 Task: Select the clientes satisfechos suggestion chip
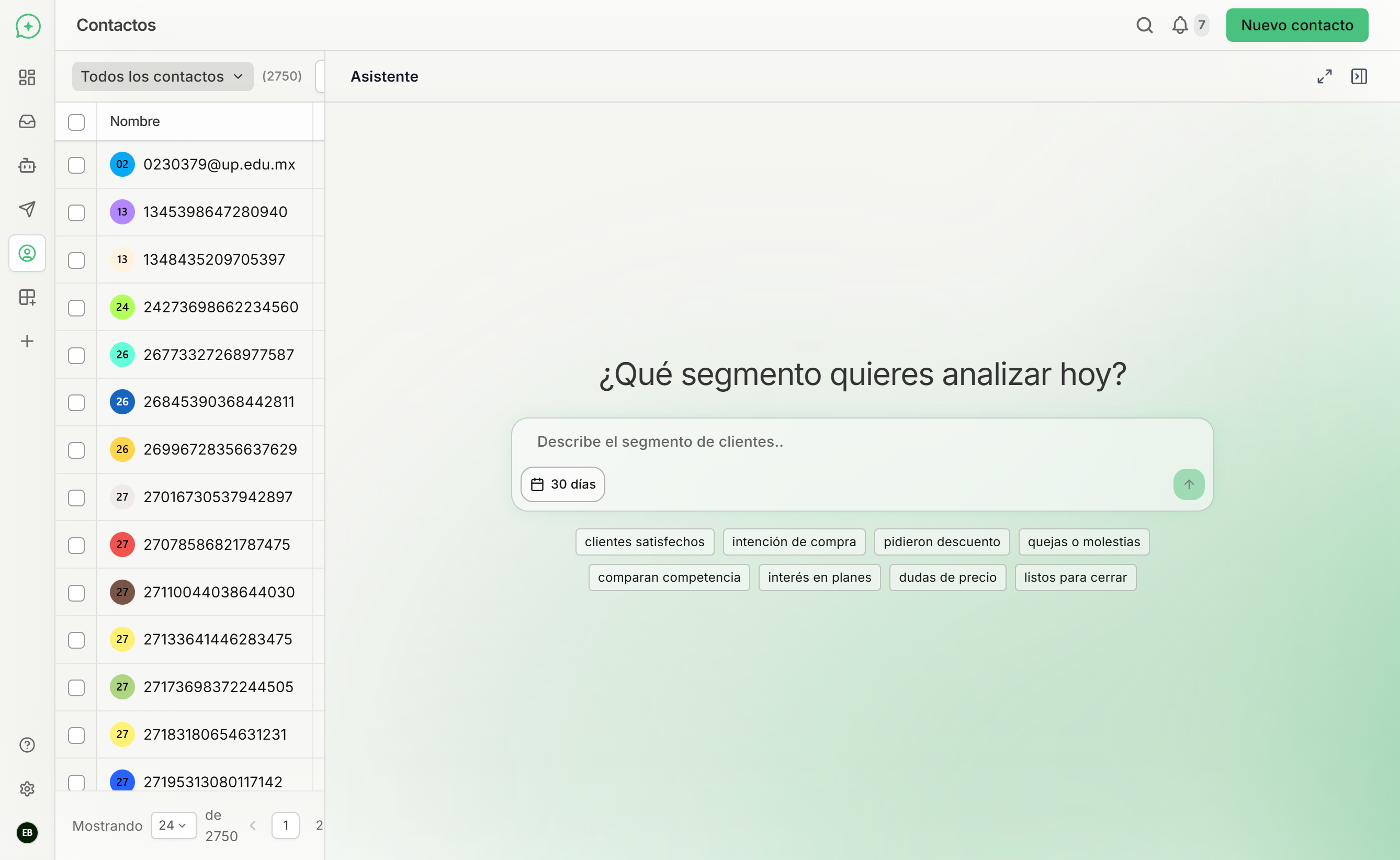click(x=645, y=541)
